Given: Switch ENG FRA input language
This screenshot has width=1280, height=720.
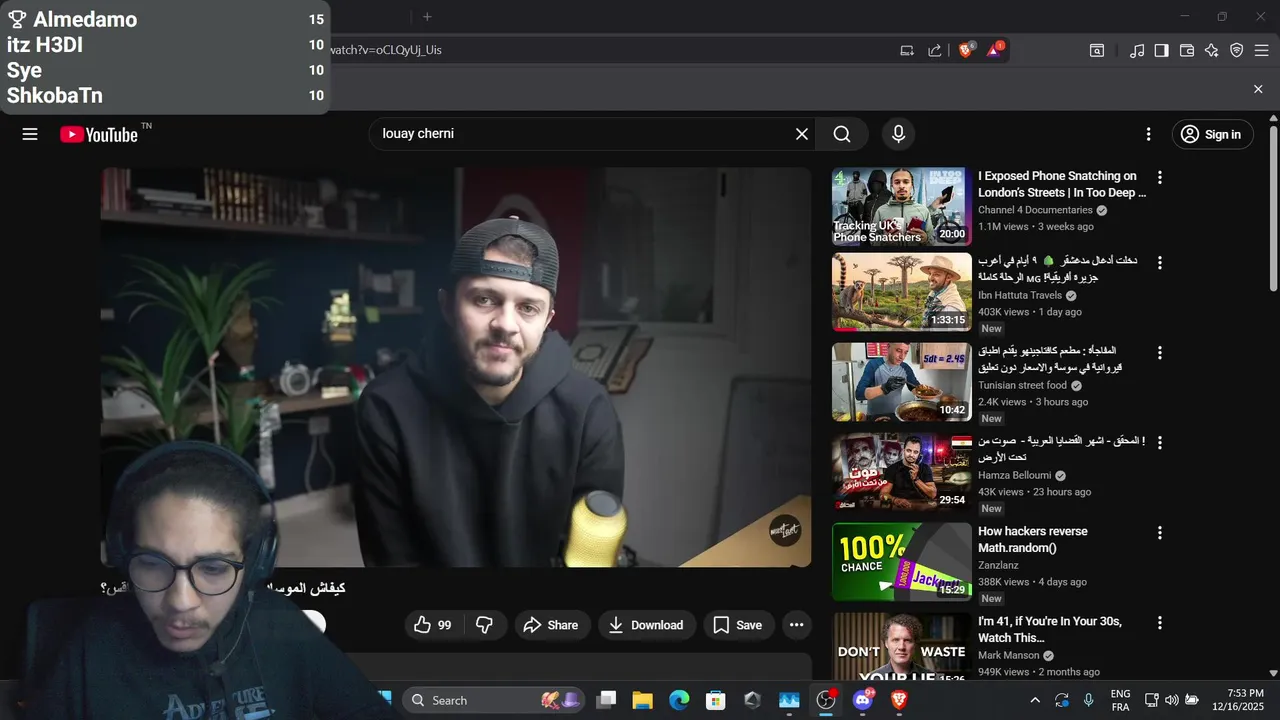Looking at the screenshot, I should 1121,700.
